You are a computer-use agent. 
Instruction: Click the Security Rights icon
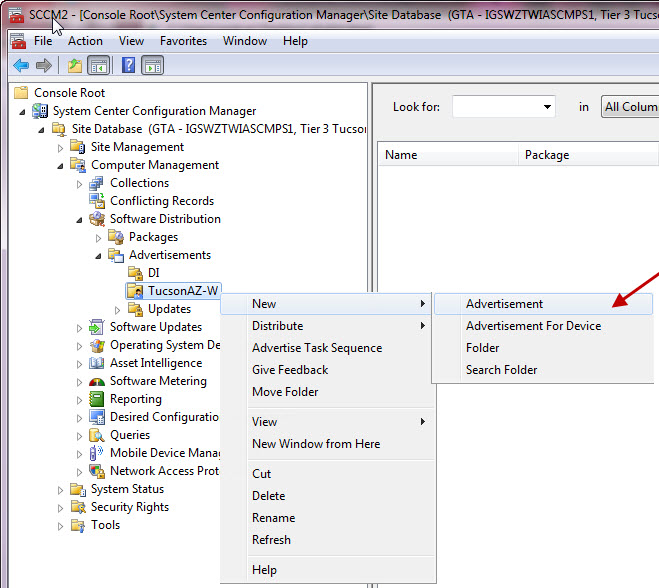pos(78,507)
